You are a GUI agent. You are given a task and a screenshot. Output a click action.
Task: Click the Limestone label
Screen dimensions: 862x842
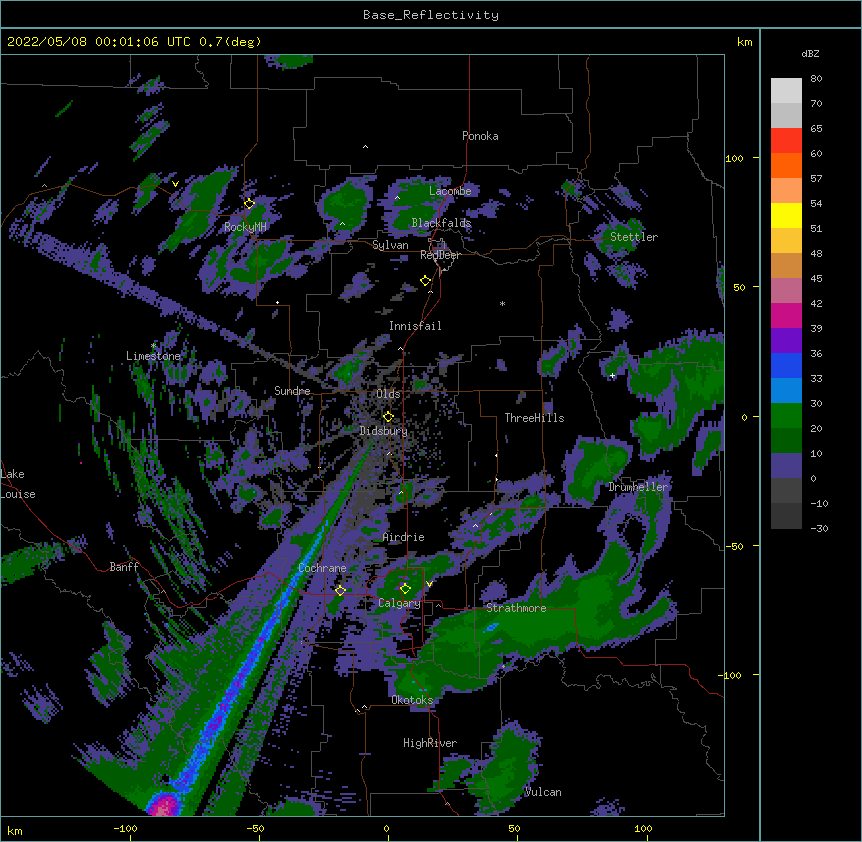coord(153,356)
